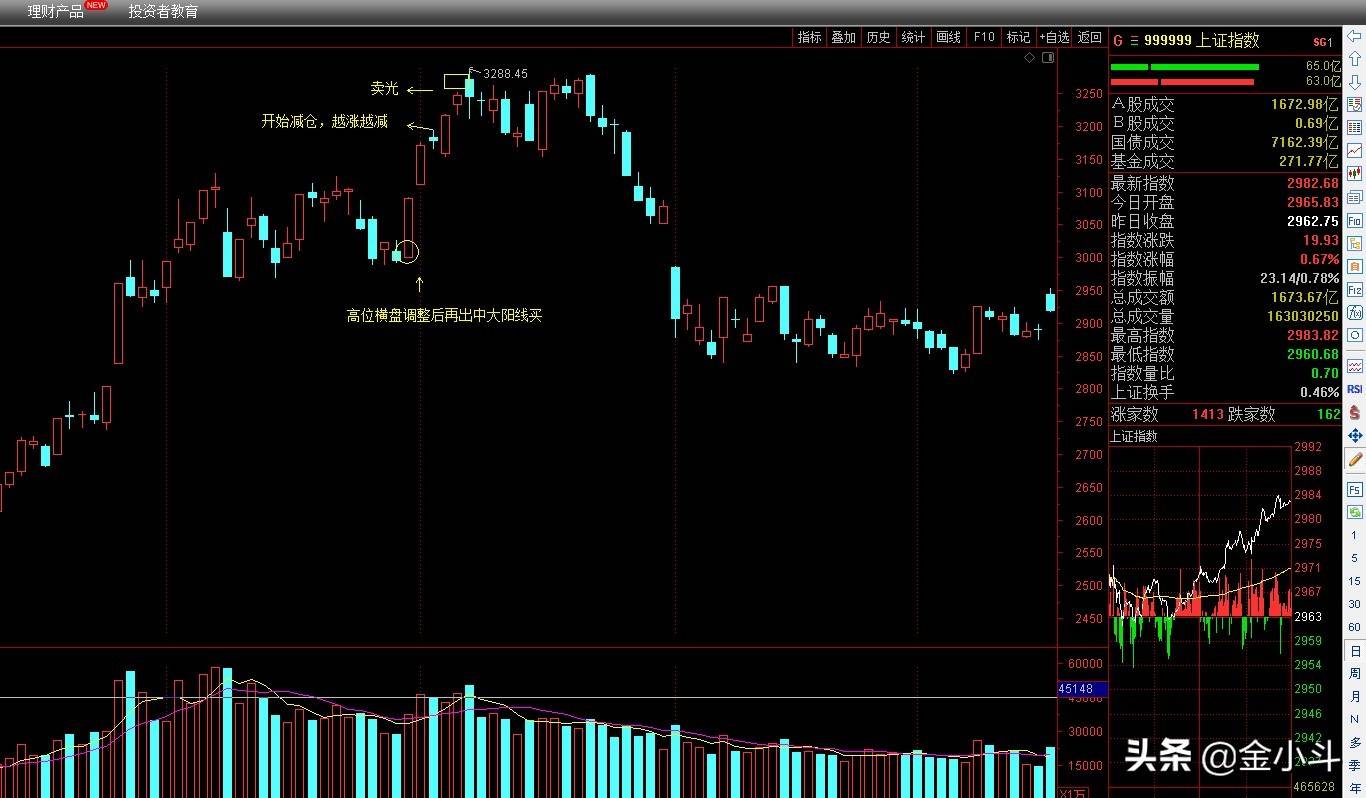
Task: Click the 画线 draw line button
Action: [948, 37]
